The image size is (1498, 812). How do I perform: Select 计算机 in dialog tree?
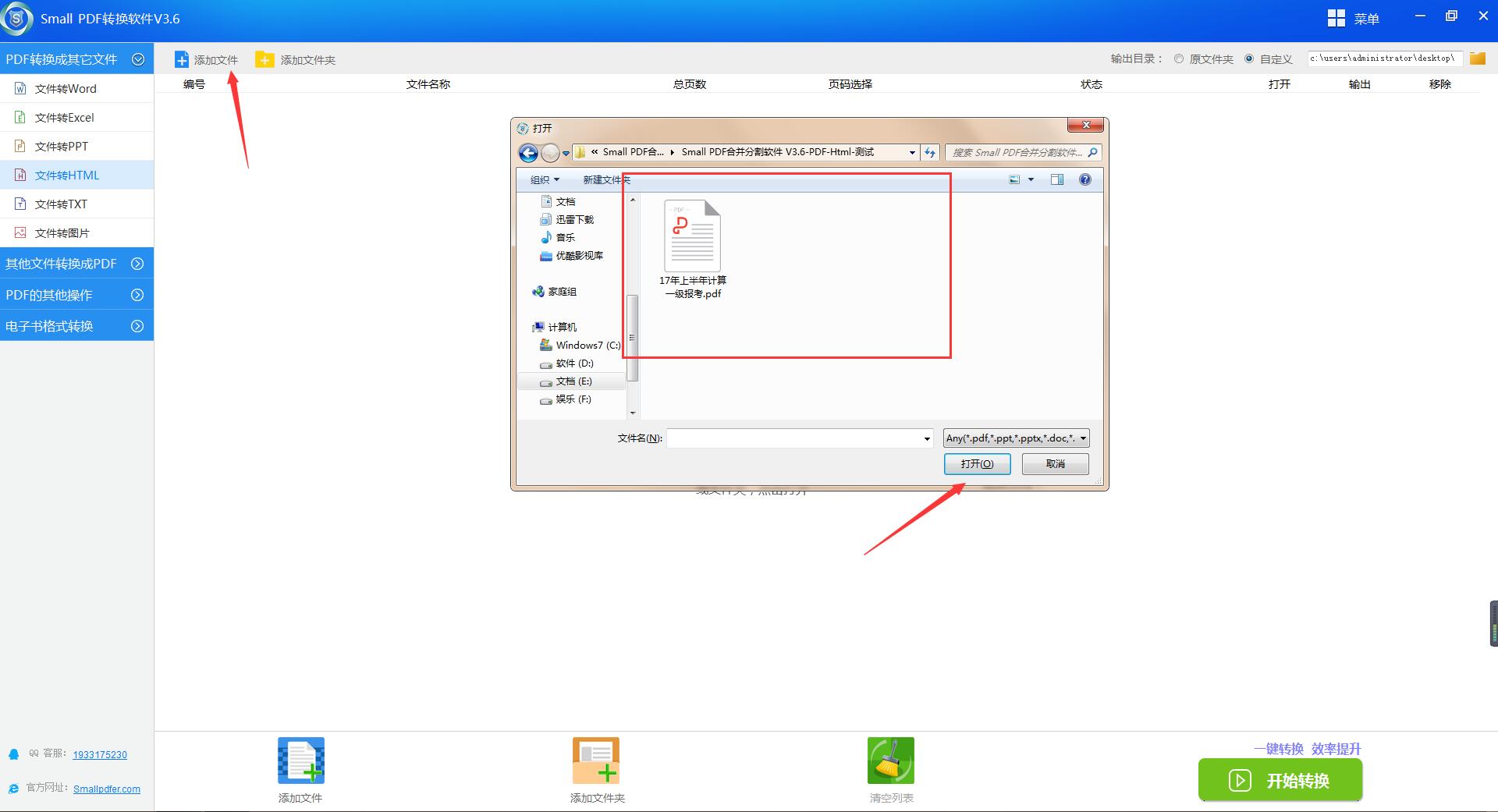[x=555, y=327]
